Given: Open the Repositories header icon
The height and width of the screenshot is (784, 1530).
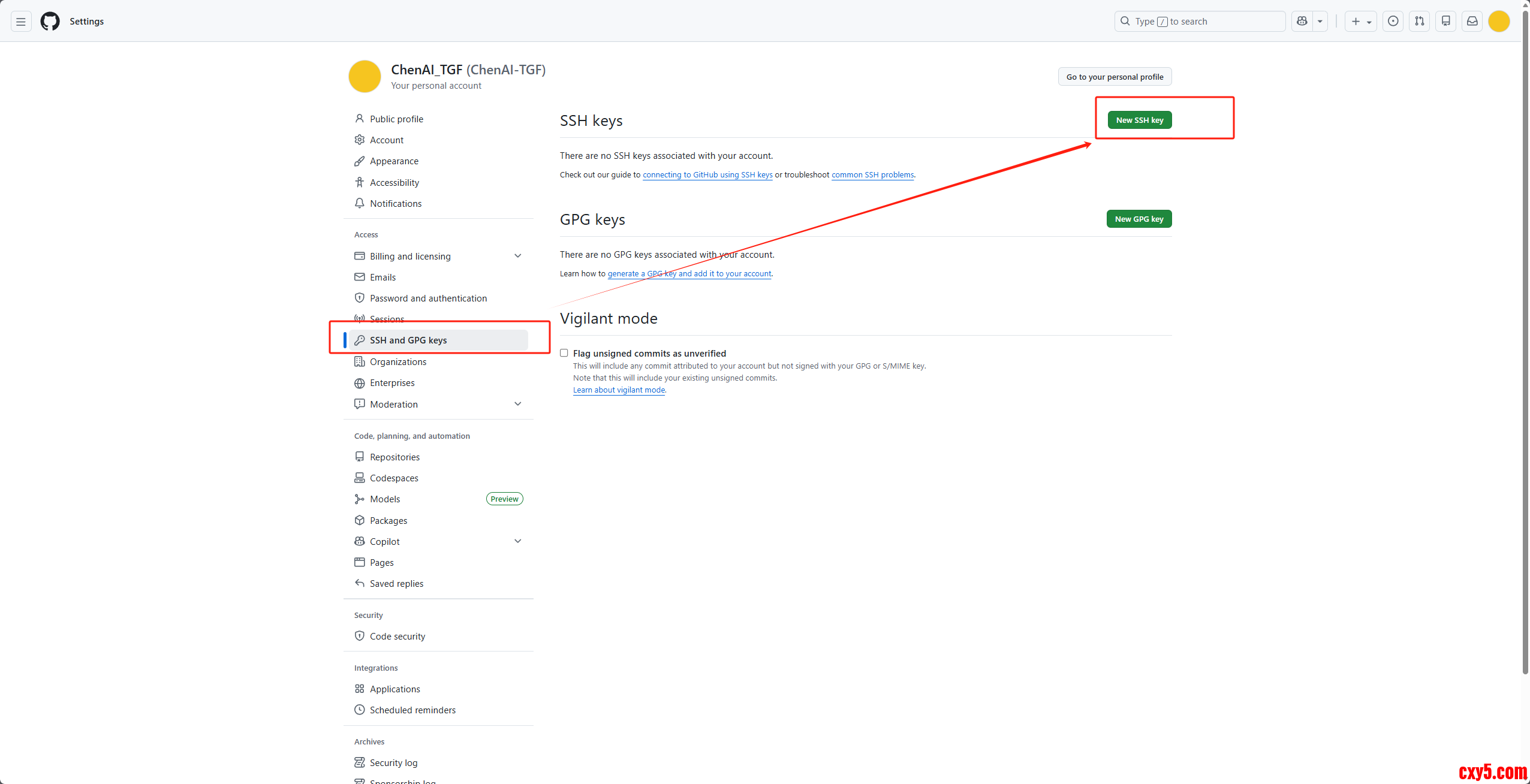Looking at the screenshot, I should pos(1445,22).
